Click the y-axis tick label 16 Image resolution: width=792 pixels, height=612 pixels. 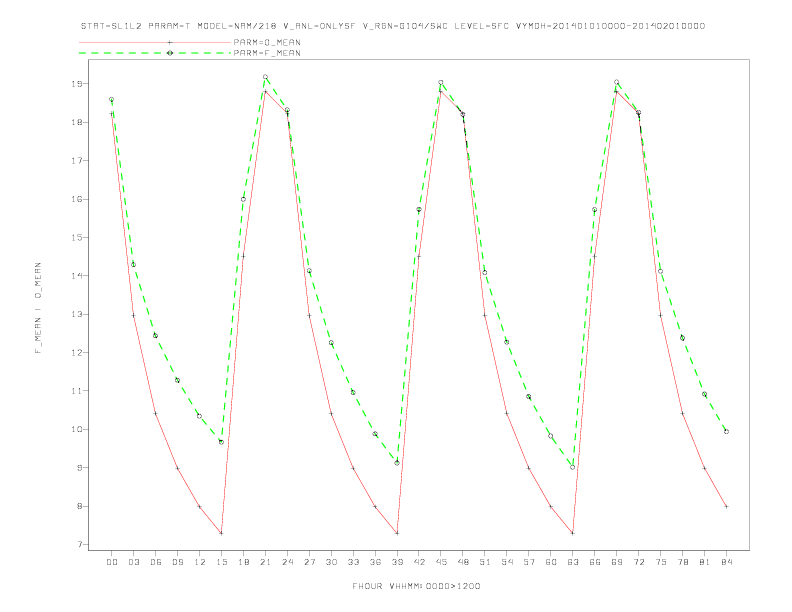[77, 199]
